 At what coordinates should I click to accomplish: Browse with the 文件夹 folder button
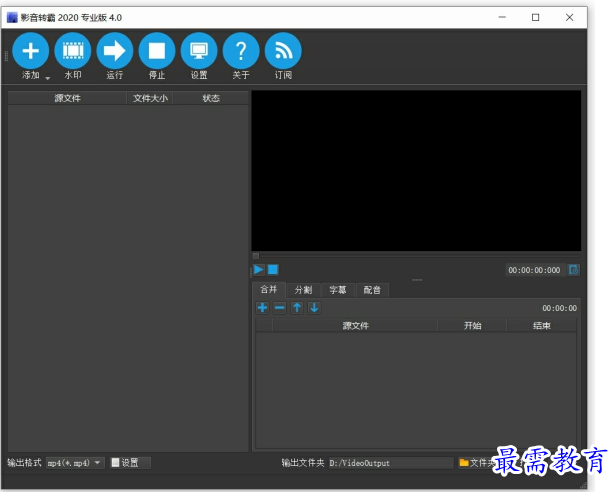tap(477, 463)
